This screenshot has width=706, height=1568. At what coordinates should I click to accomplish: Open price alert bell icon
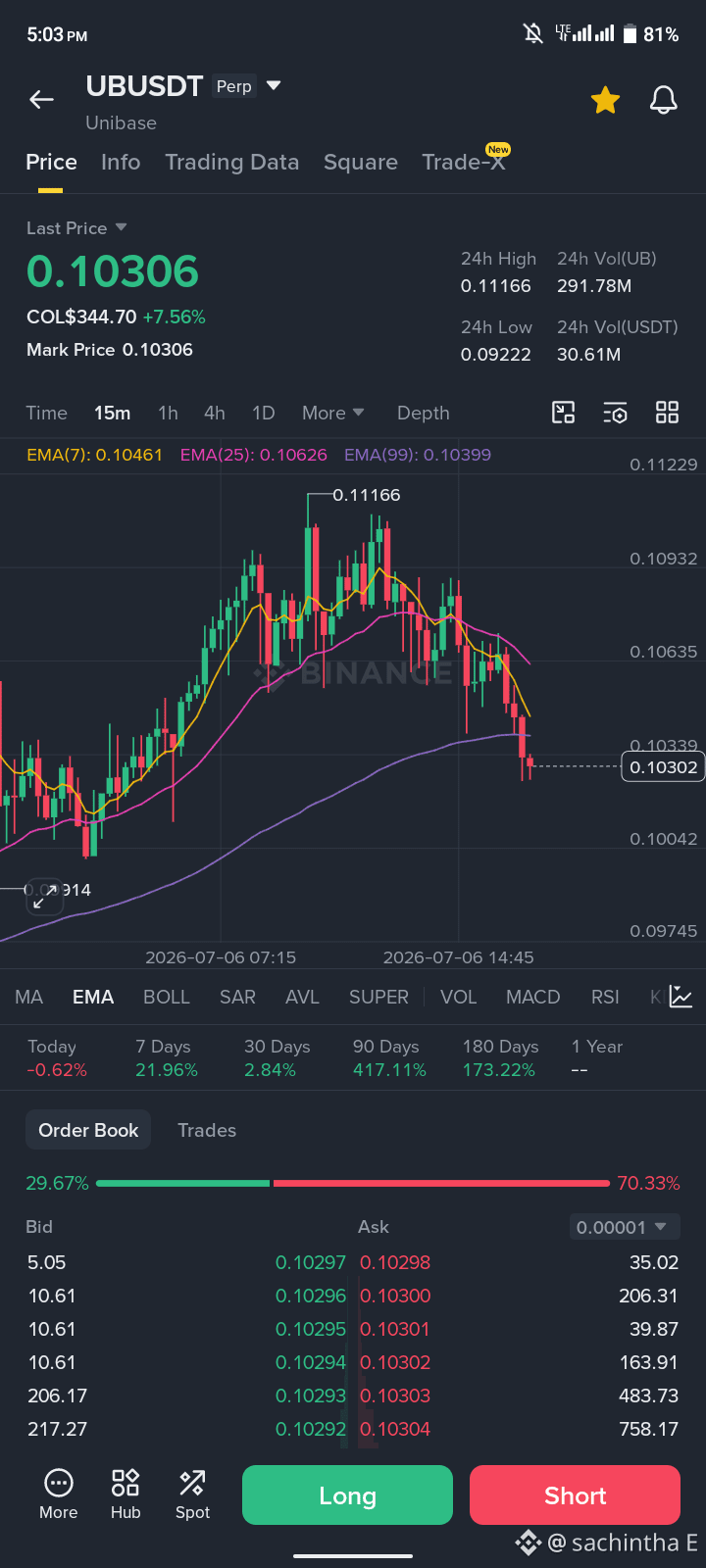664,99
